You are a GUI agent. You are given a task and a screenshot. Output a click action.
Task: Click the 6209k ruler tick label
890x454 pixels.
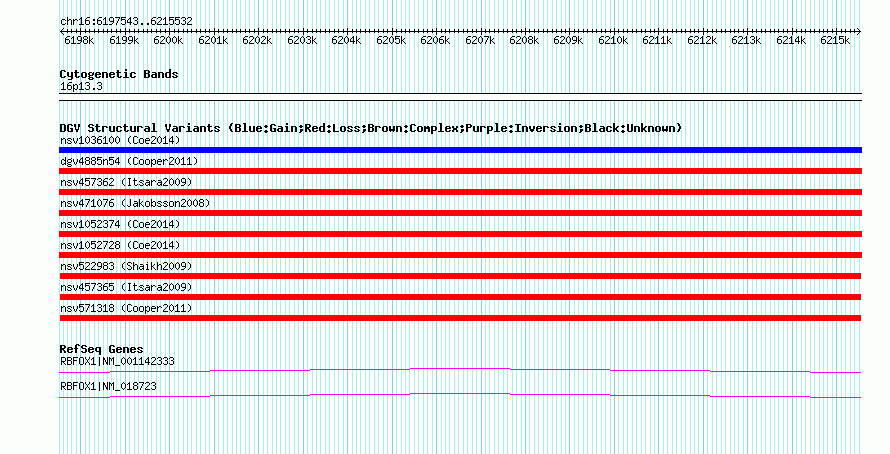pos(569,41)
